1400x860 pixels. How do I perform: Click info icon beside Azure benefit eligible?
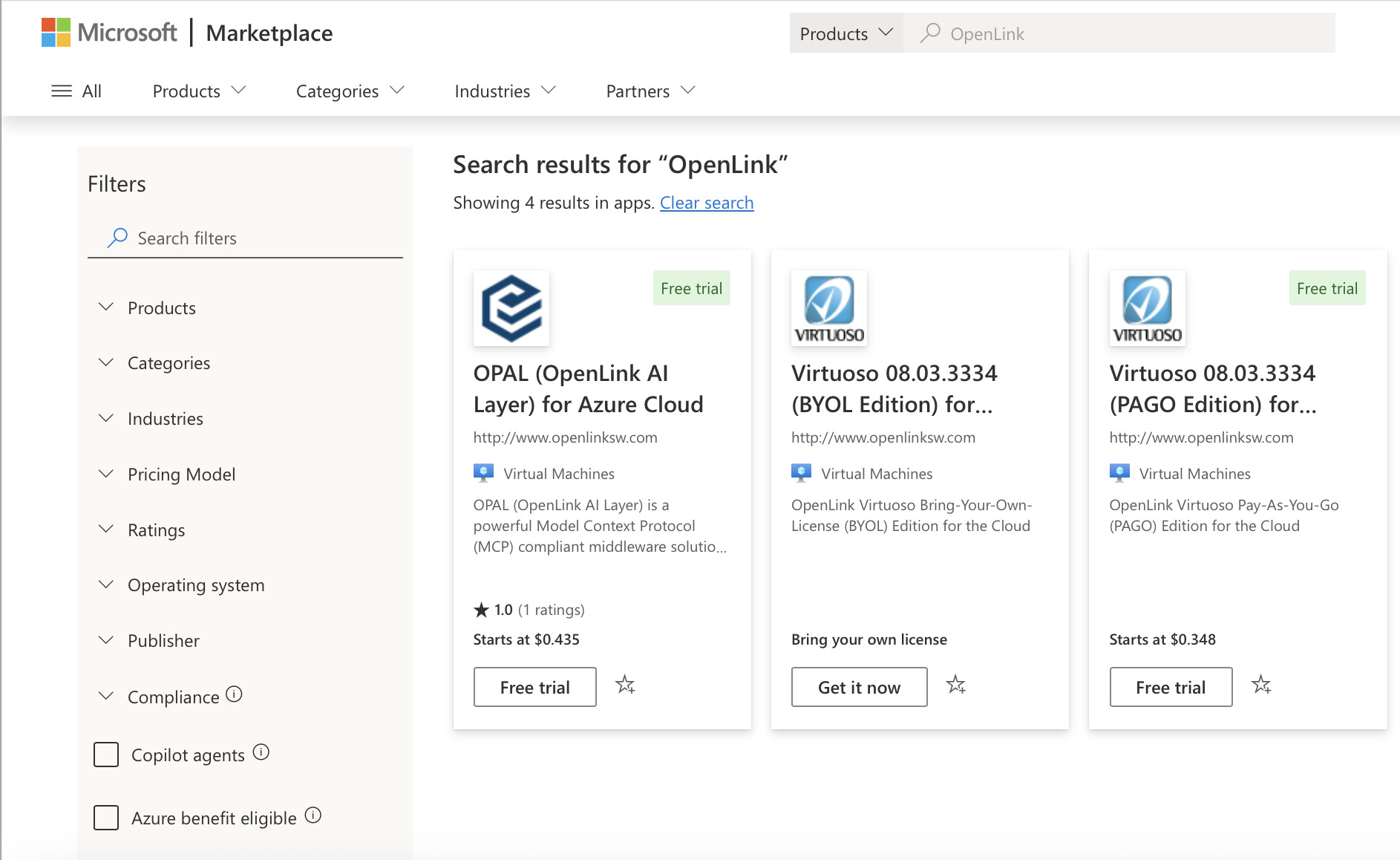[313, 815]
